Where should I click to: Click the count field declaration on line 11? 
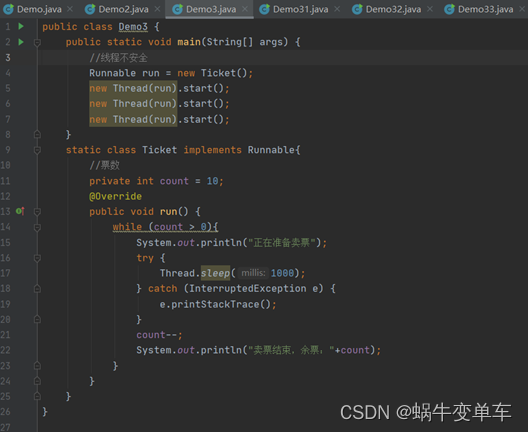pyautogui.click(x=156, y=181)
